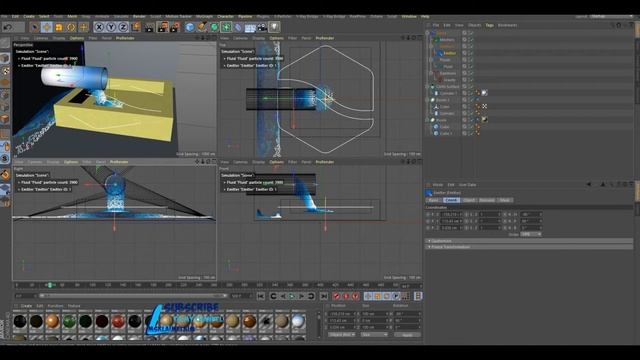The height and width of the screenshot is (360, 640).
Task: Click the green generator object icon
Action: [214, 27]
